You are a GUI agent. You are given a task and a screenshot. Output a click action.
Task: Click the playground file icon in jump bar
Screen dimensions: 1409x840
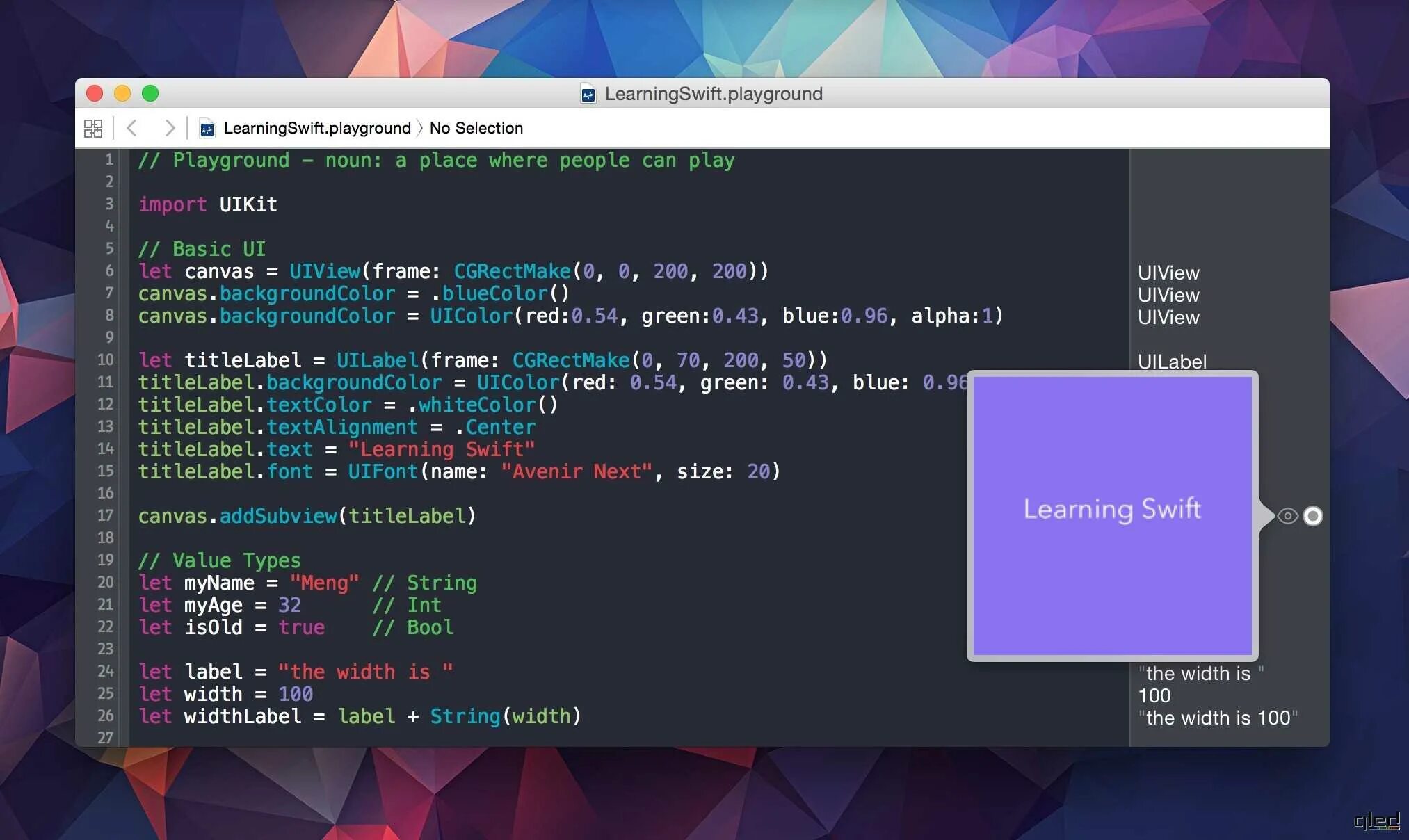pos(207,129)
